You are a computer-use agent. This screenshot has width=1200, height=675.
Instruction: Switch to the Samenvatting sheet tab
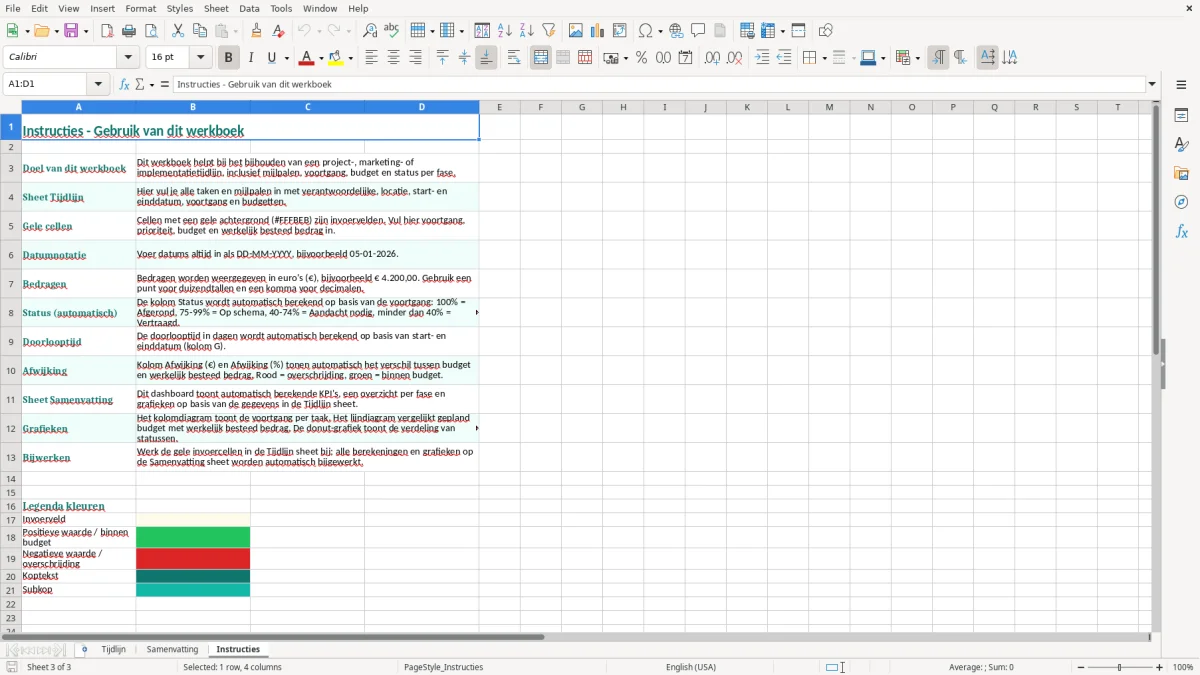pos(172,650)
